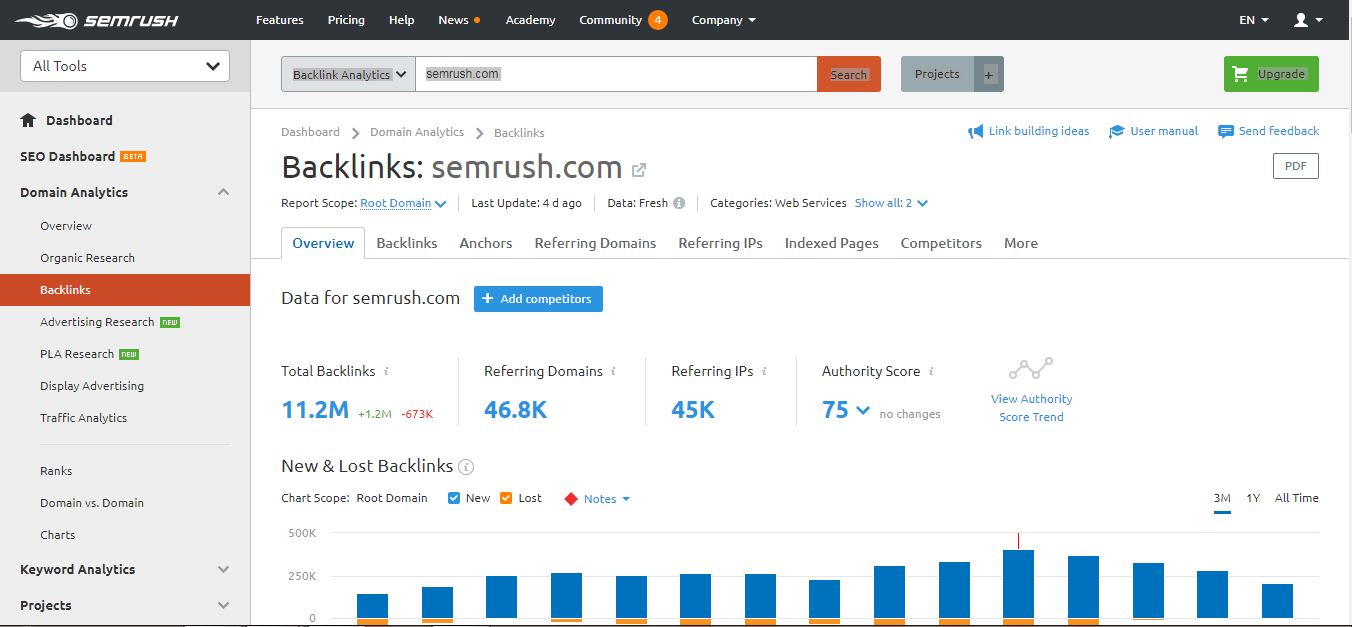Image resolution: width=1352 pixels, height=627 pixels.
Task: Click the orange News notification dot
Action: 477,20
